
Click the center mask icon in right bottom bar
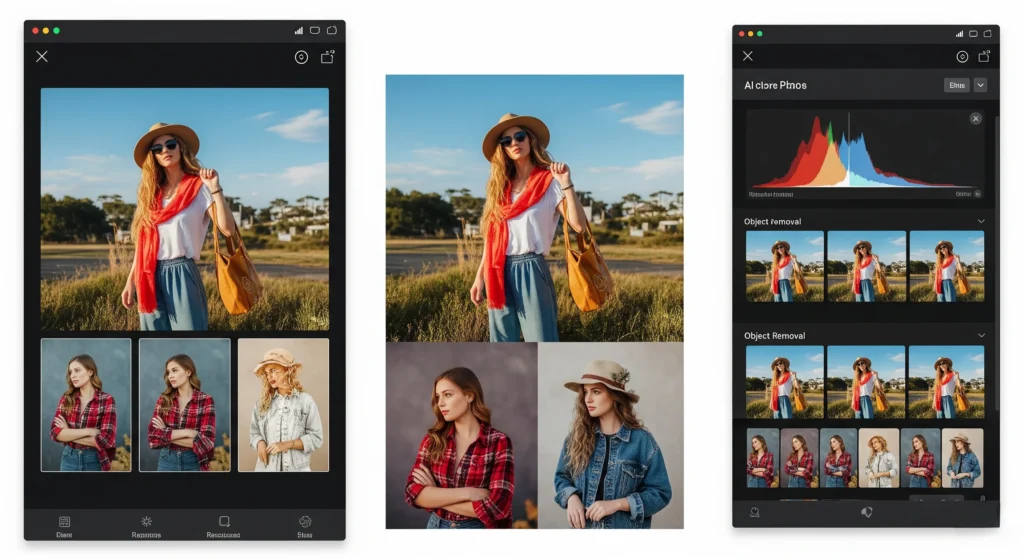(867, 513)
